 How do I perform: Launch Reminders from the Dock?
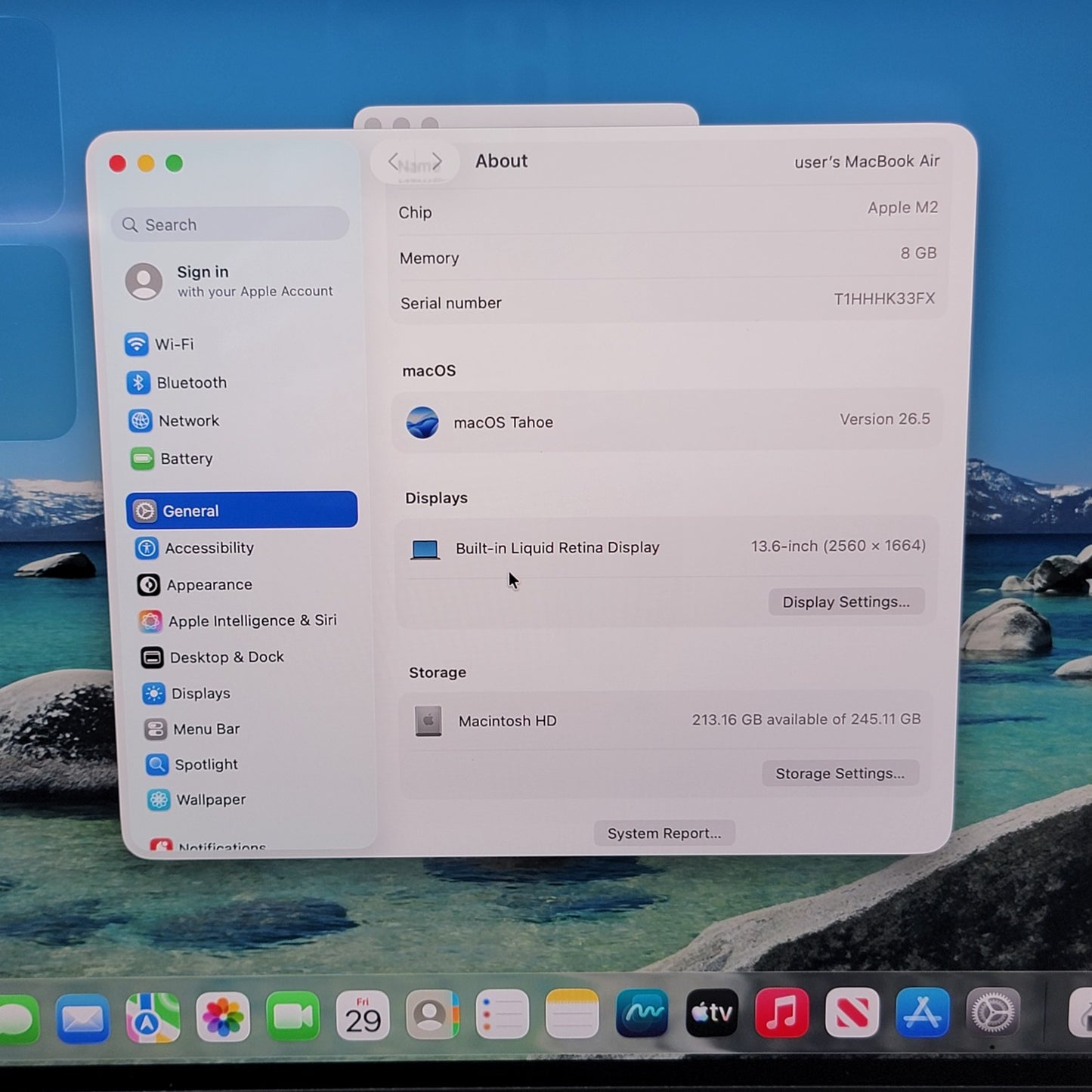click(x=502, y=1014)
